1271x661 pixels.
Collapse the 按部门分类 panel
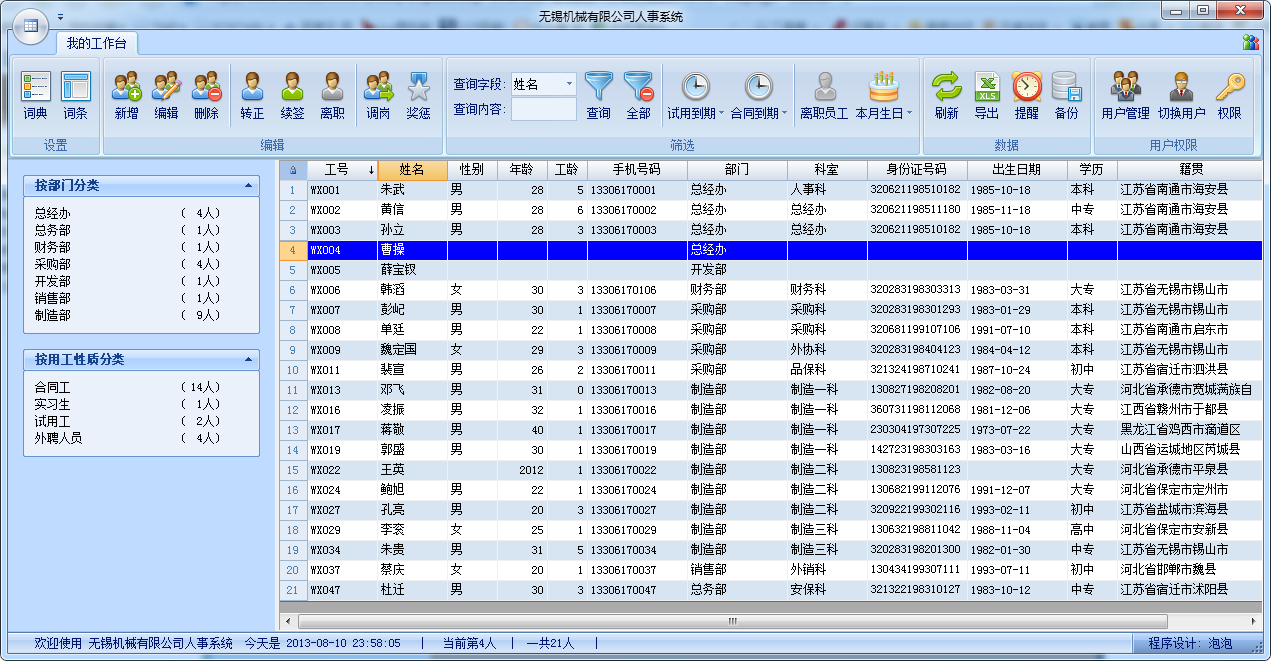click(x=247, y=186)
